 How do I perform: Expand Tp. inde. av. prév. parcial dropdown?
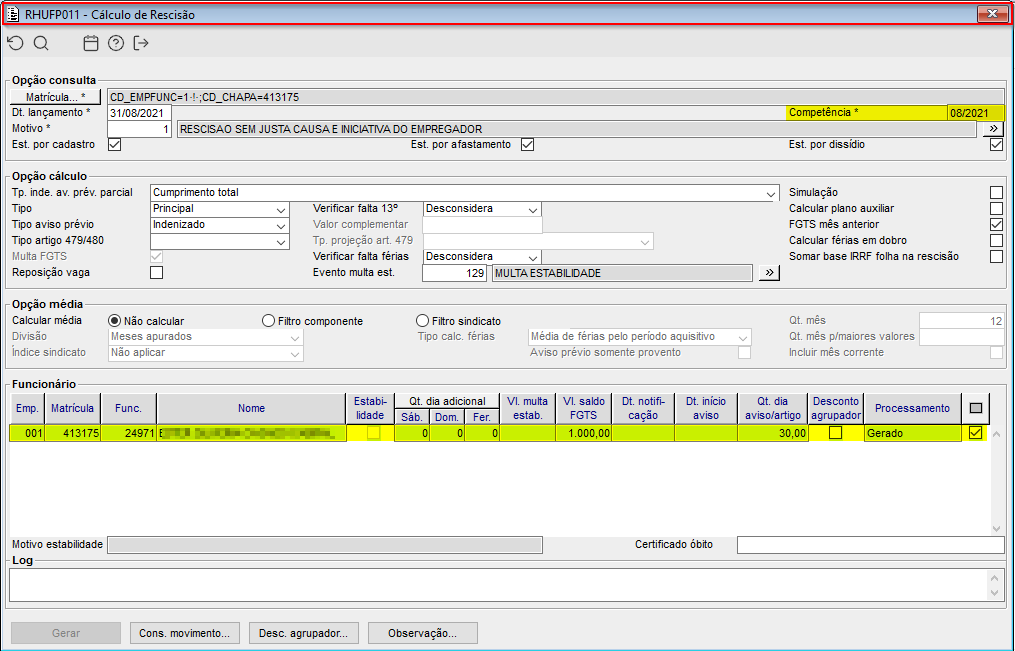pos(770,193)
